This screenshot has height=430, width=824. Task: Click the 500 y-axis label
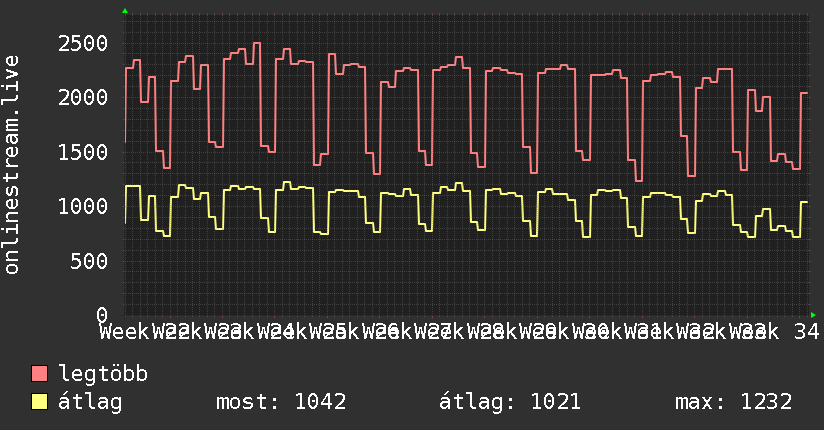89,261
